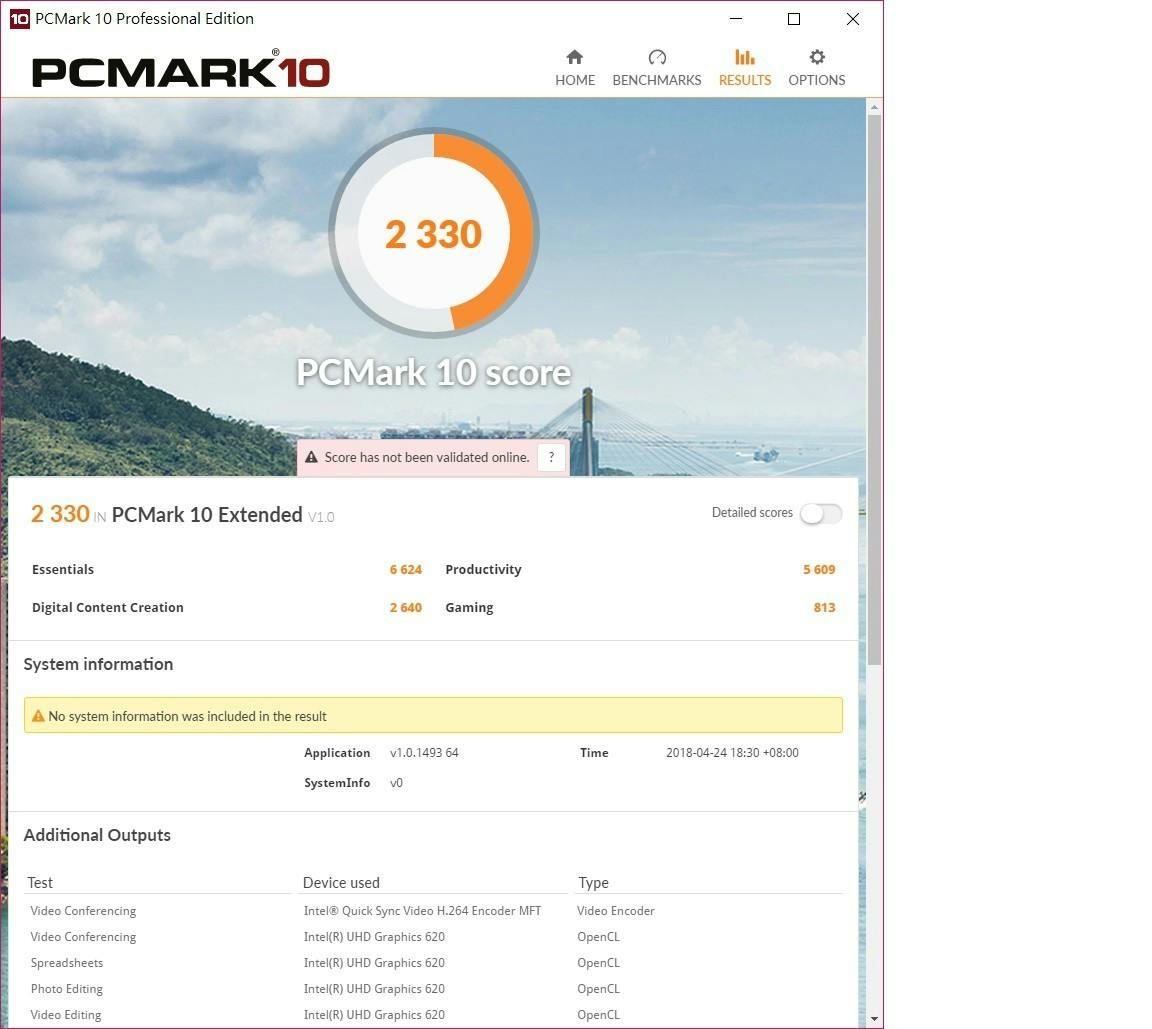Screen dimensions: 1152x1029
Task: Click the Home house icon
Action: click(574, 57)
